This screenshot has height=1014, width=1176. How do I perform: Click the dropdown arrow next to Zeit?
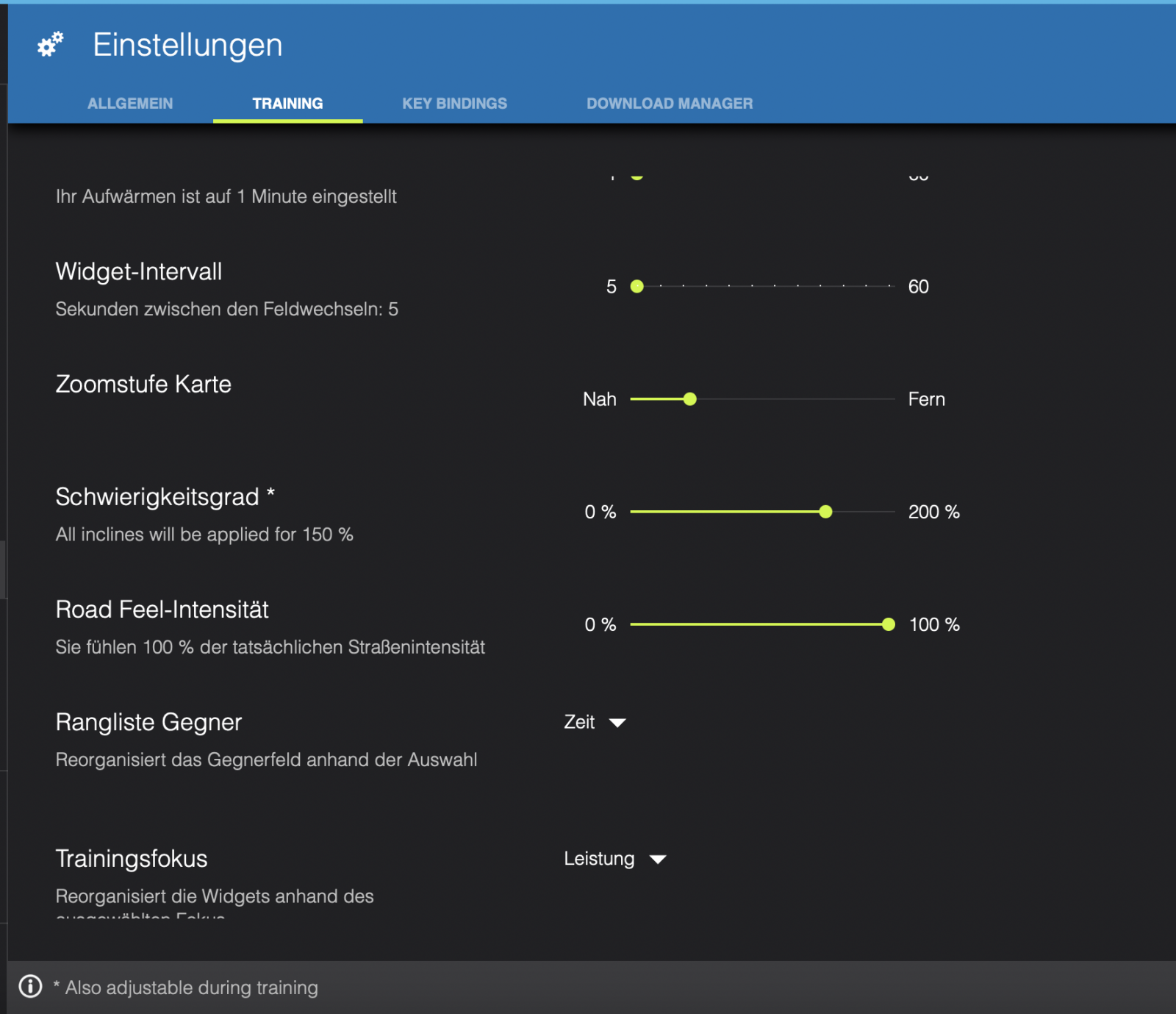(x=617, y=723)
